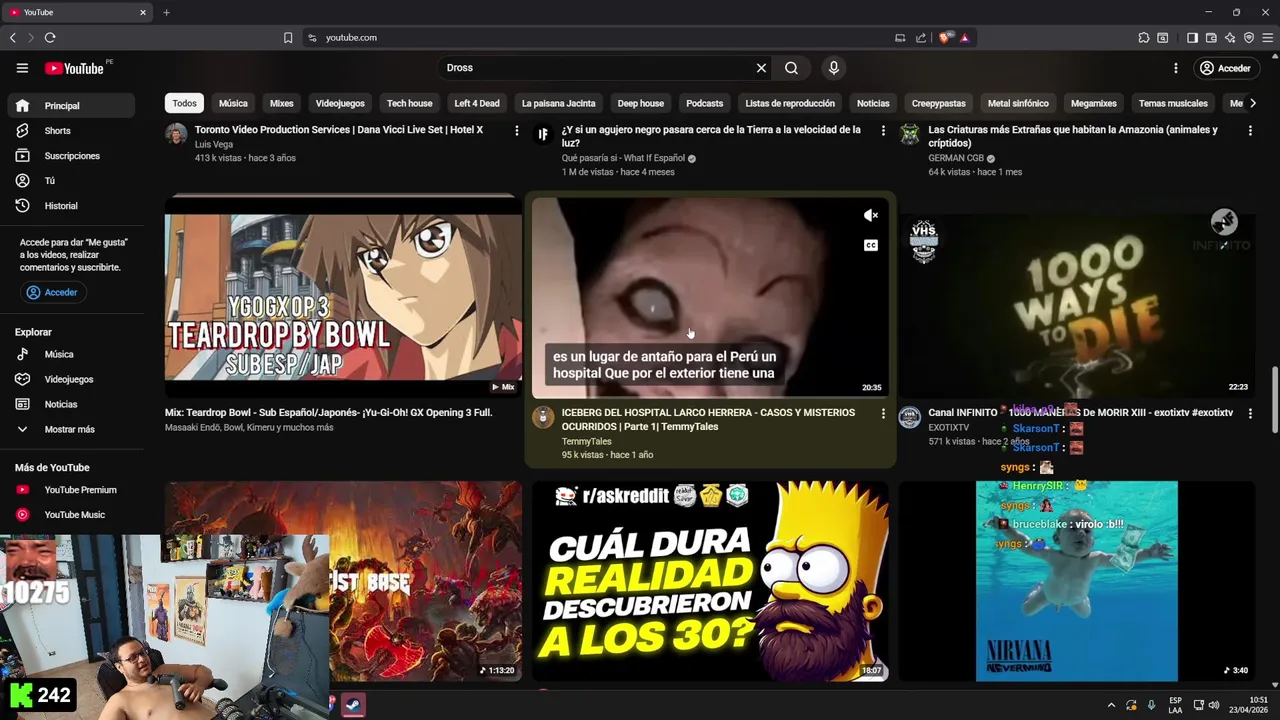Open browser extensions puzzle icon
1280x720 pixels.
tap(1144, 38)
